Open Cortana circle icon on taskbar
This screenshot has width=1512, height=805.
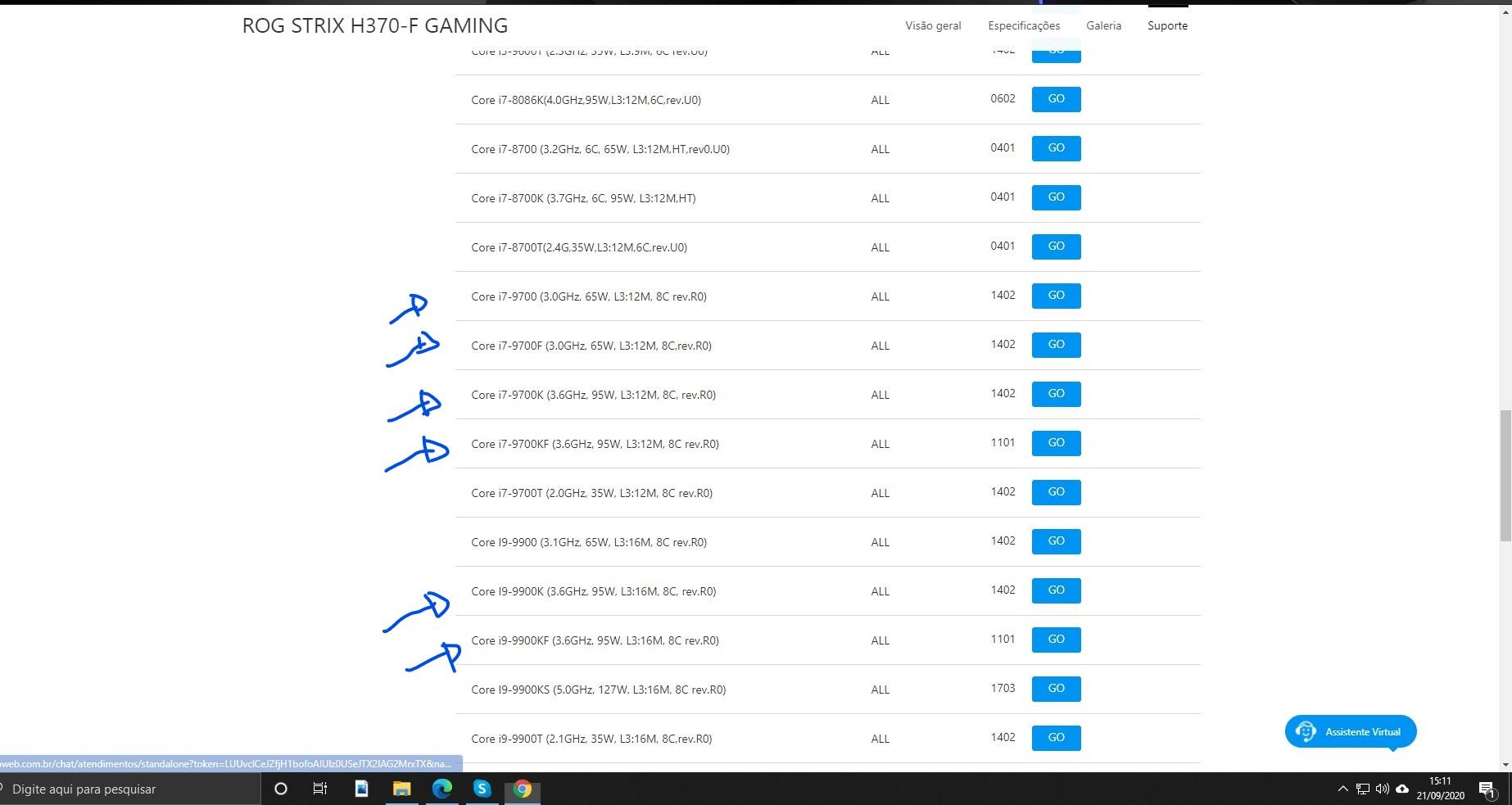tap(280, 789)
